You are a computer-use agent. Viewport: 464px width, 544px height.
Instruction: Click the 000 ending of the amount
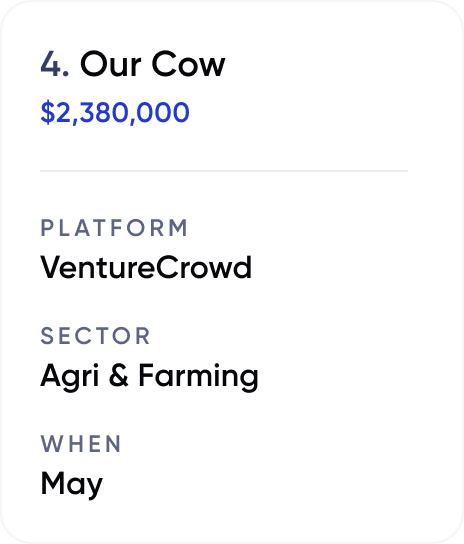(x=163, y=112)
